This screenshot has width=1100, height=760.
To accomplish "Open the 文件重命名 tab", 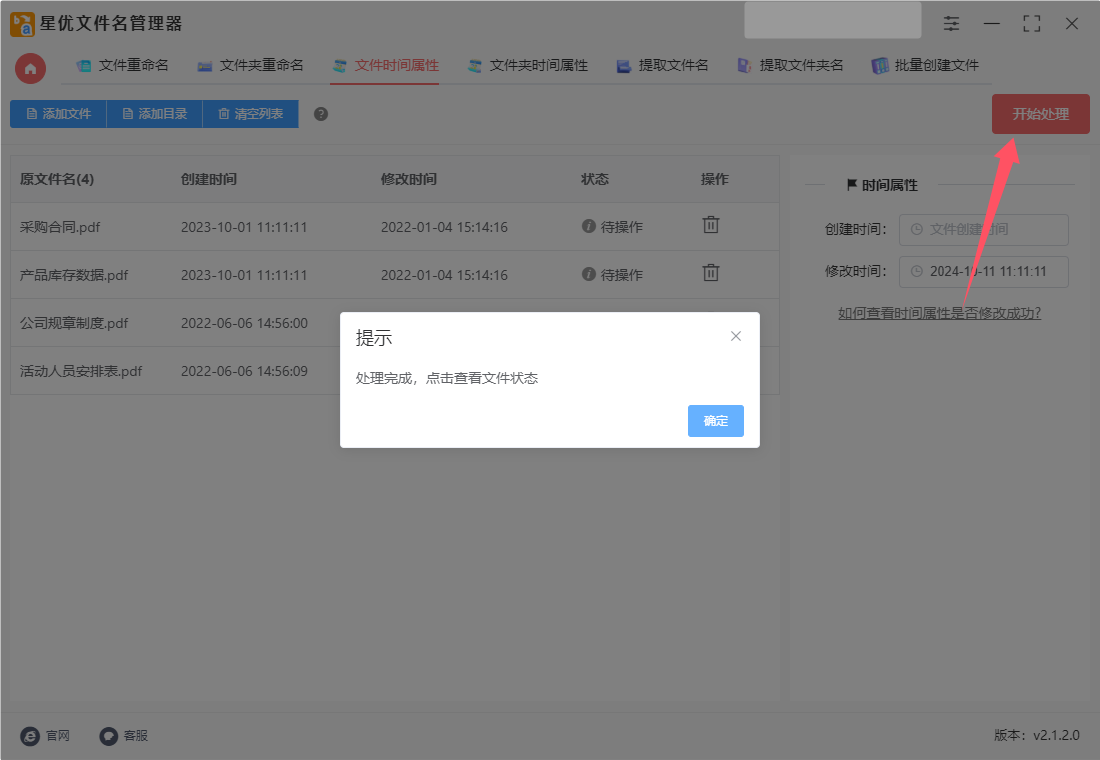I will tap(123, 65).
